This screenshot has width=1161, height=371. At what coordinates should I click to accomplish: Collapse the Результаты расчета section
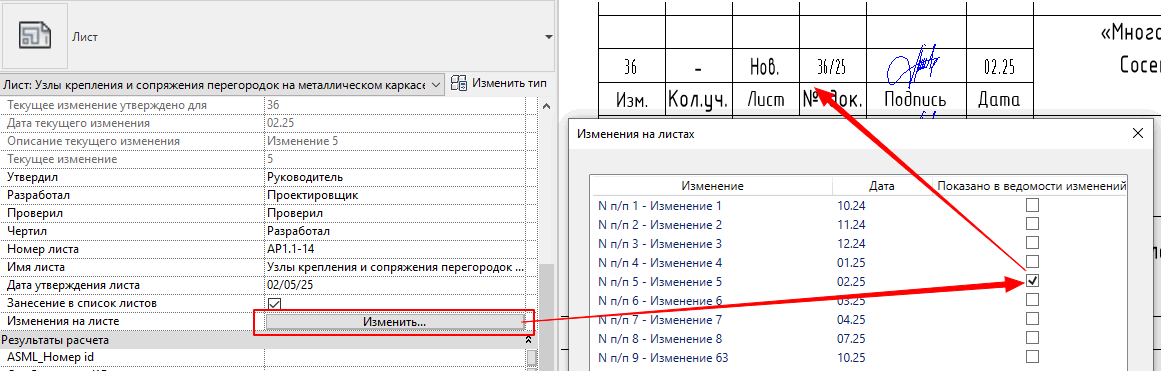529,340
